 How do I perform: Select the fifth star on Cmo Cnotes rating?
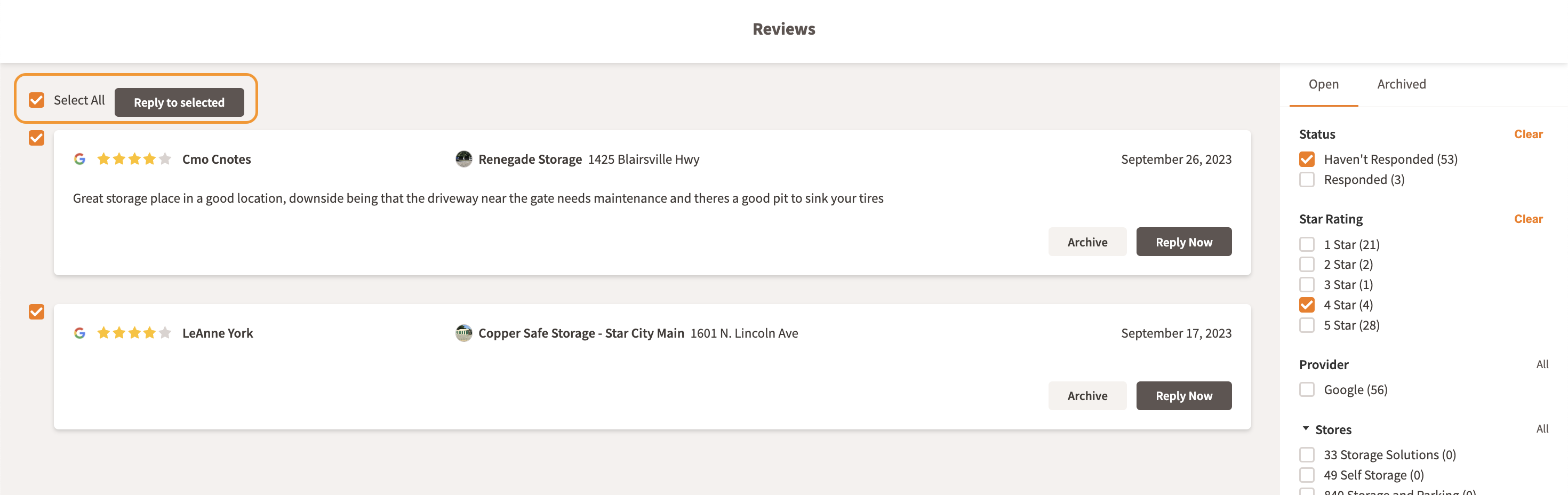click(164, 159)
